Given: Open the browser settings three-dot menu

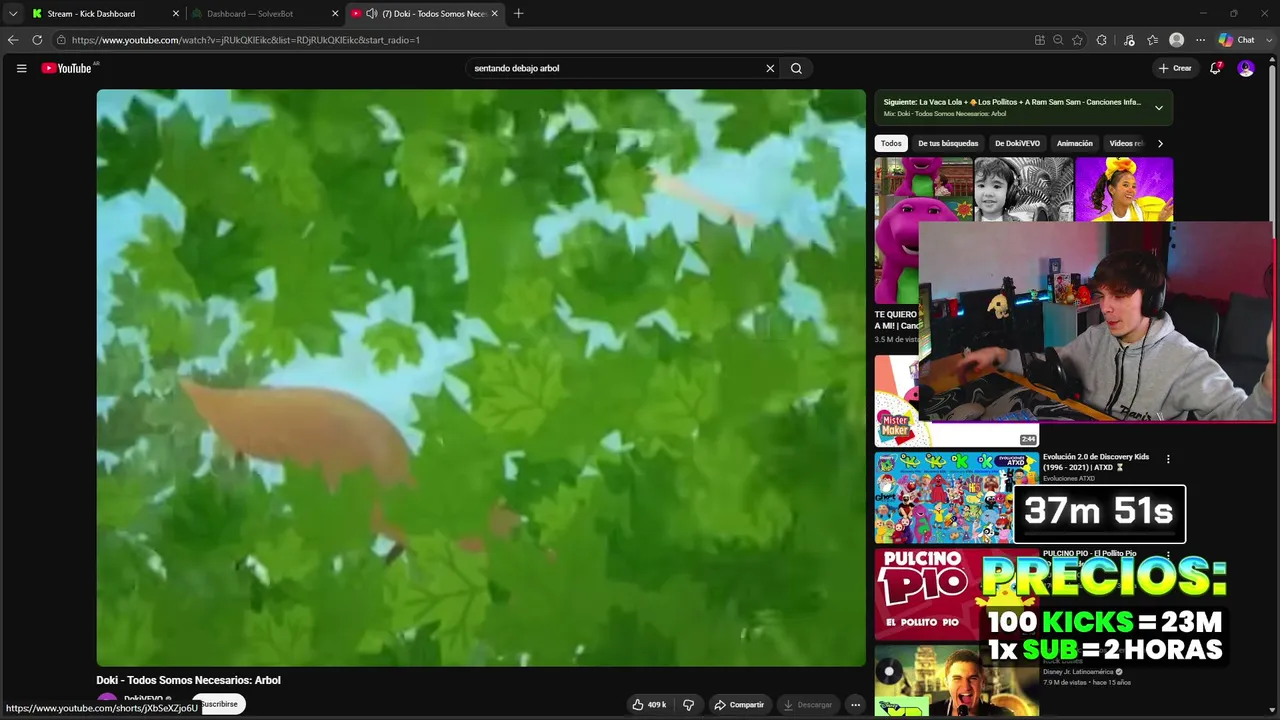Looking at the screenshot, I should [1200, 40].
